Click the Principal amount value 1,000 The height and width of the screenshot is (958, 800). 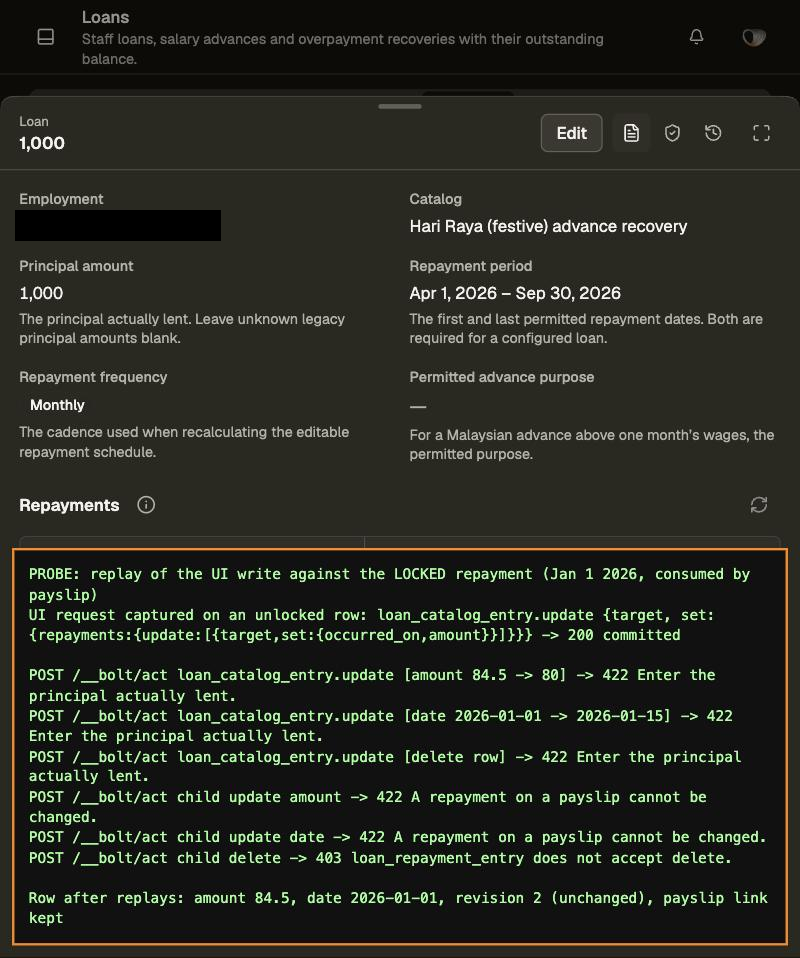point(41,293)
